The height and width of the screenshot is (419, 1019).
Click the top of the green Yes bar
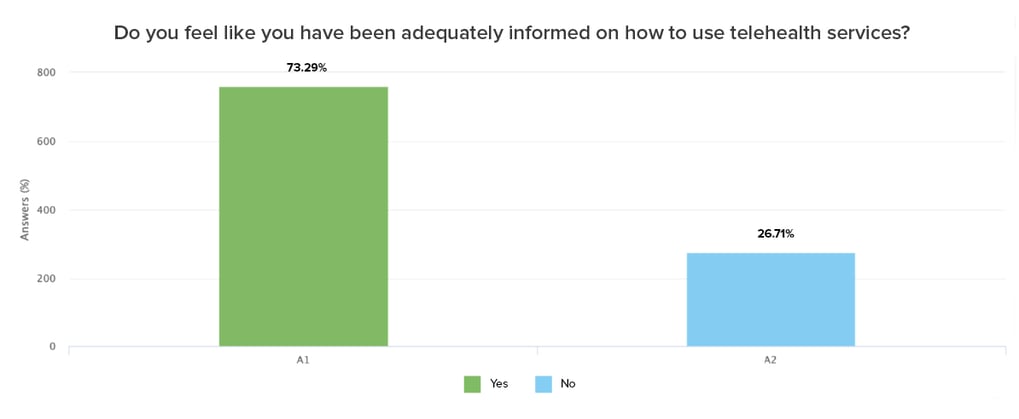coord(303,89)
